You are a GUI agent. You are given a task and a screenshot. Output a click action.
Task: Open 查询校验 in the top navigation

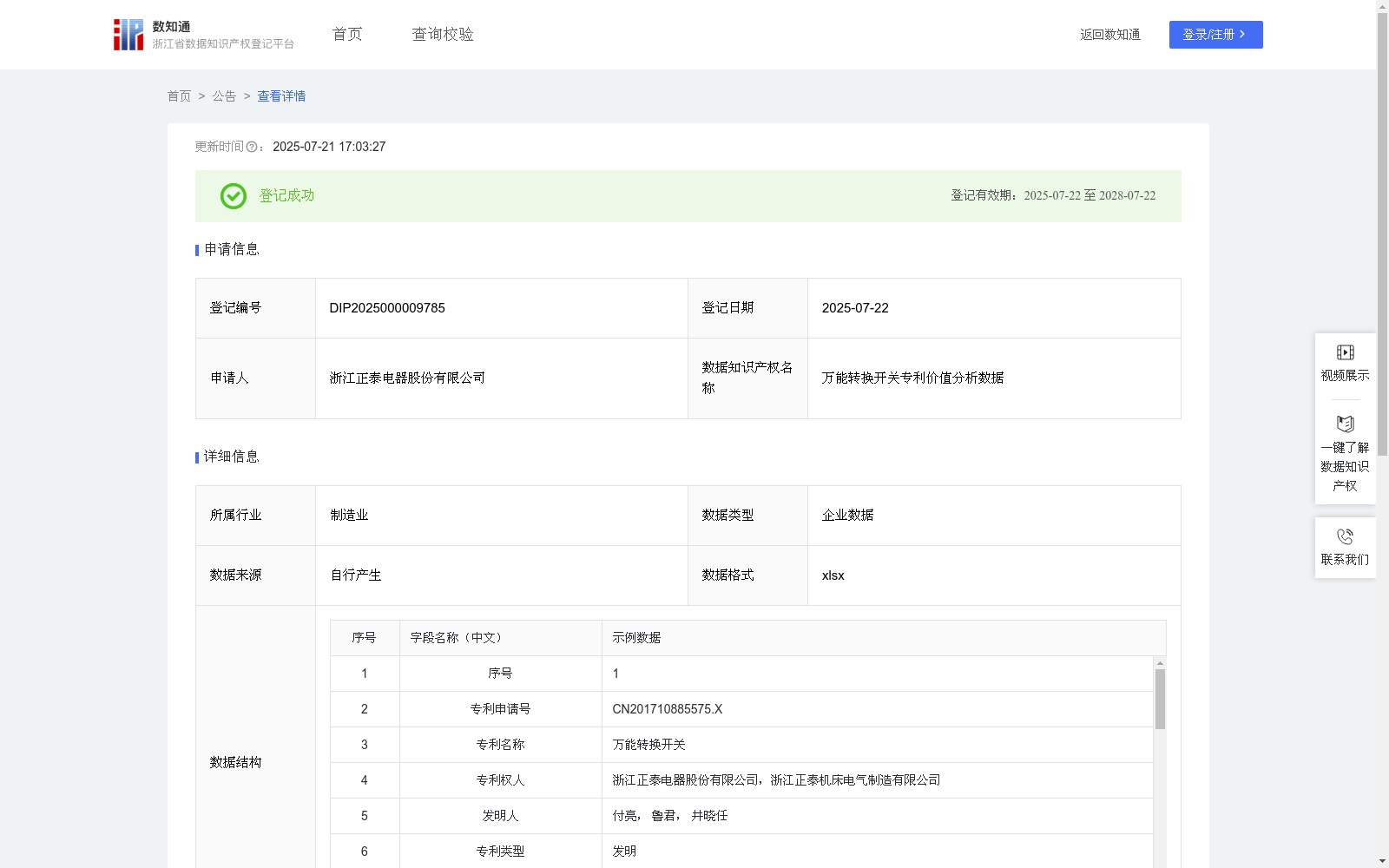(443, 35)
